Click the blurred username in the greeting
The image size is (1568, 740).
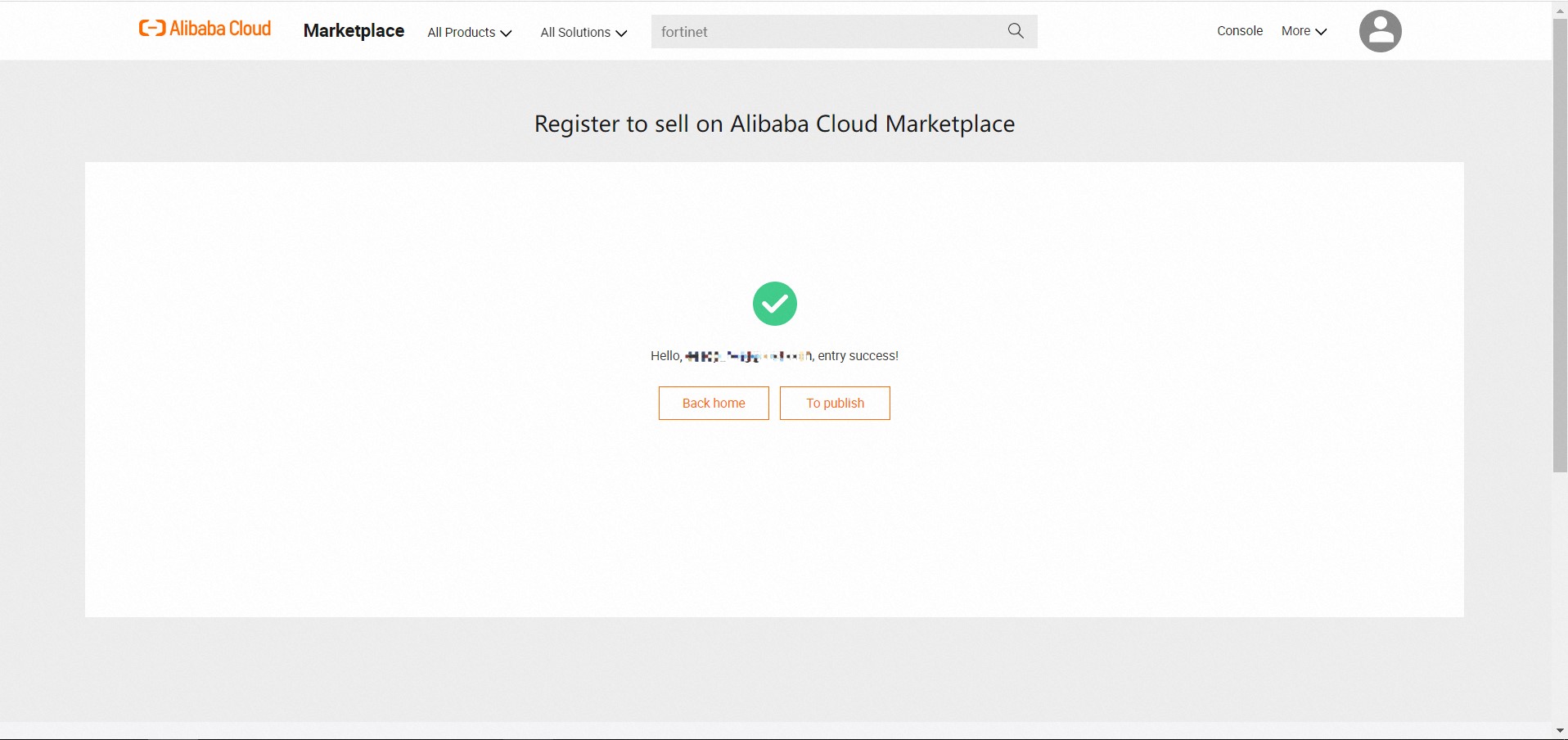748,356
